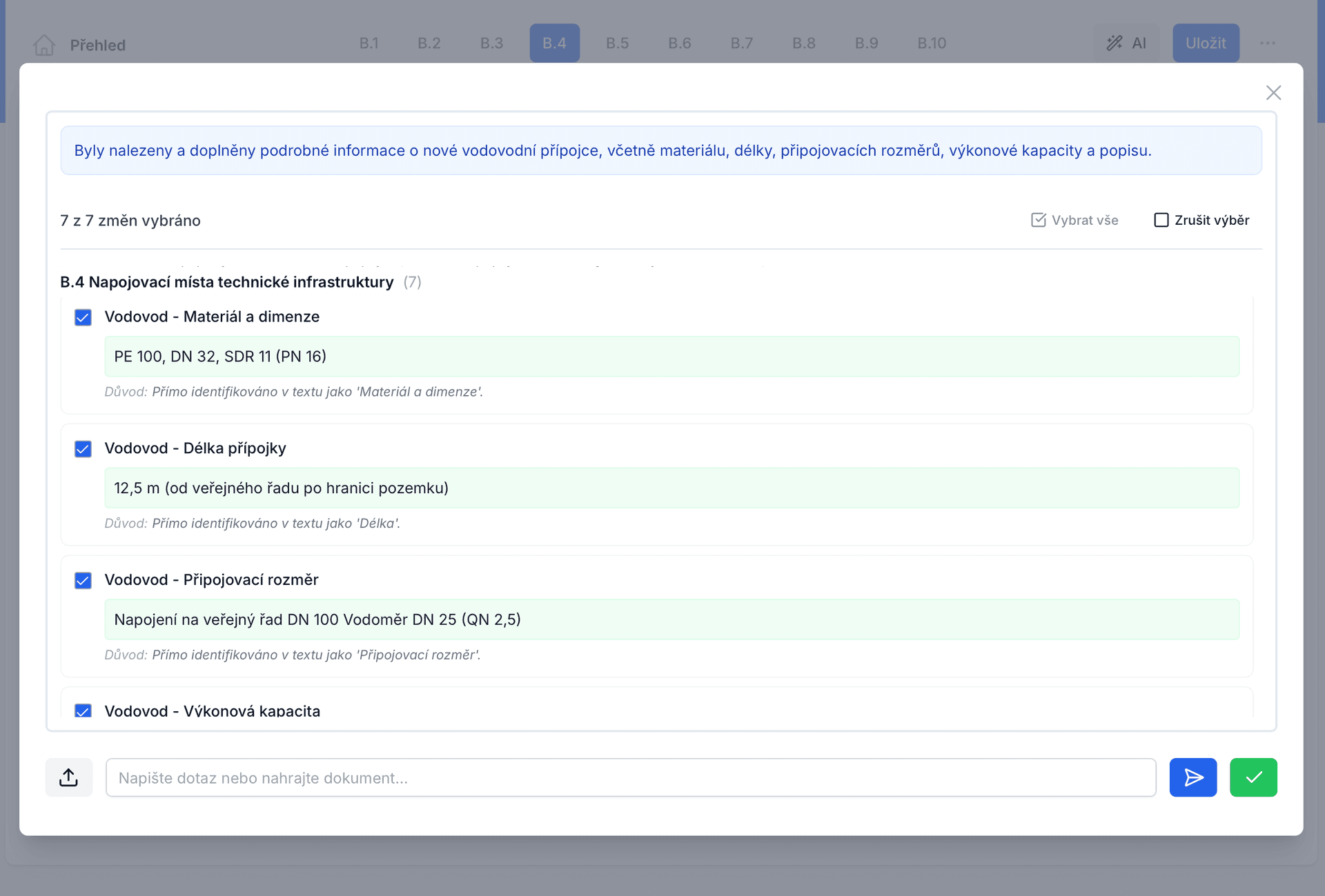Screen dimensions: 1325x896
Task: Uncheck Vodovod - Připojovací rozměr
Action: 83,580
